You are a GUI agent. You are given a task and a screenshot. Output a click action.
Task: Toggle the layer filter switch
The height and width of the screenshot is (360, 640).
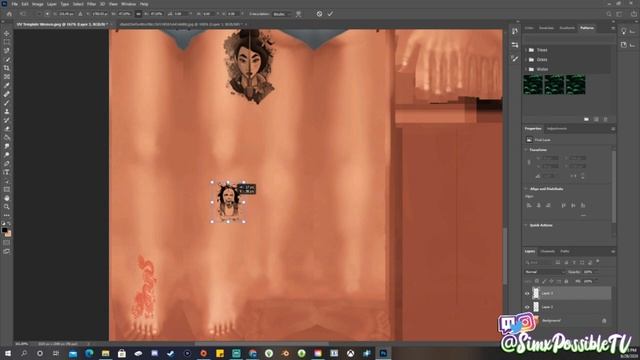(x=598, y=261)
